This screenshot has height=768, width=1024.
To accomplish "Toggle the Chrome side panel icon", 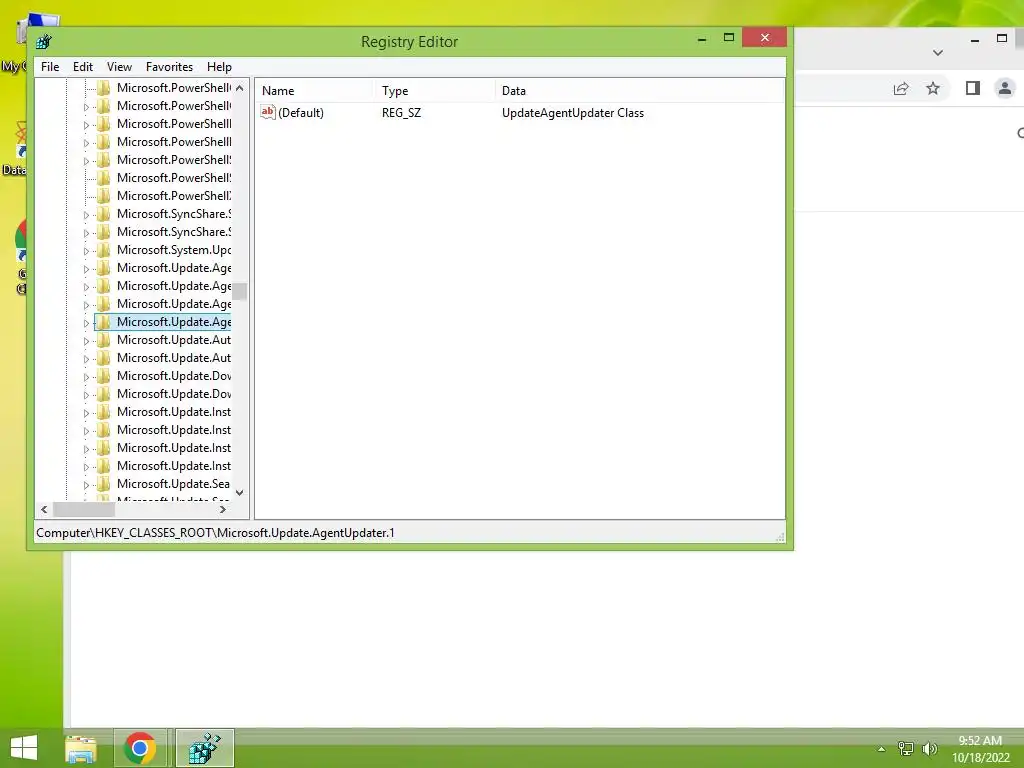I will [x=972, y=88].
